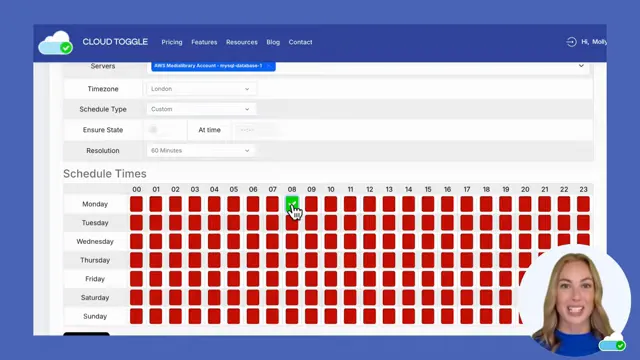Enable the Wednesday 12 schedule slot

pyautogui.click(x=369, y=241)
